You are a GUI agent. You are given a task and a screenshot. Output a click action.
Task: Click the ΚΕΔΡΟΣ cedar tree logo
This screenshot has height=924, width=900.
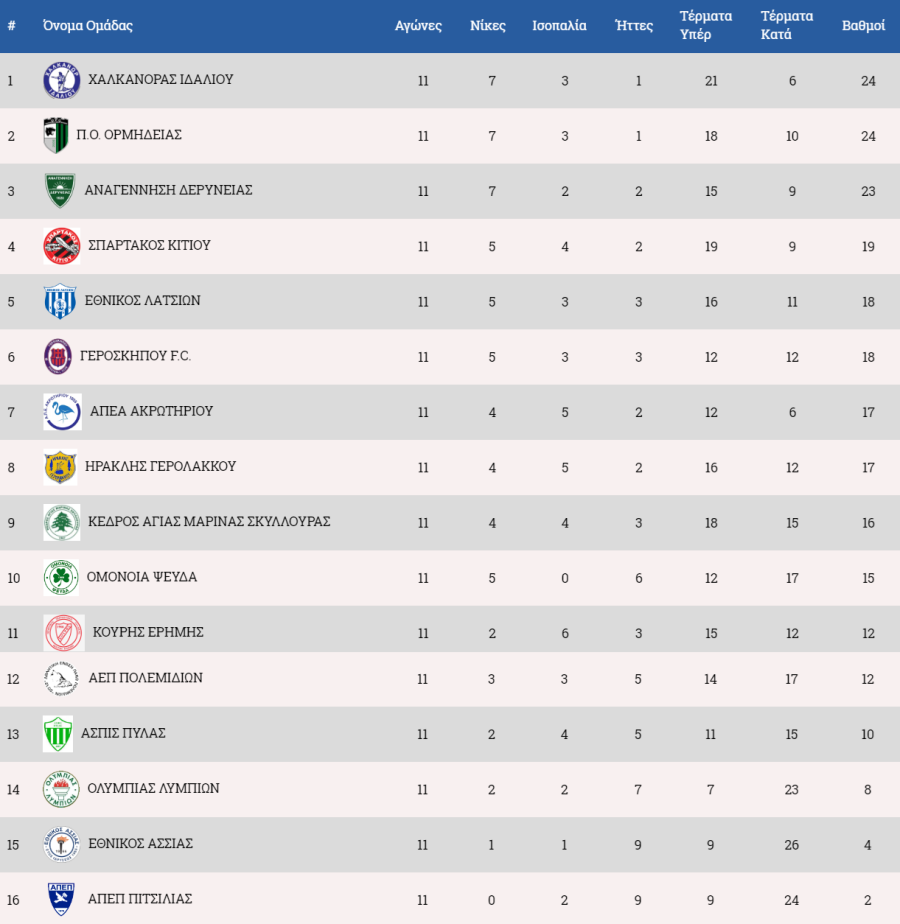coord(62,522)
